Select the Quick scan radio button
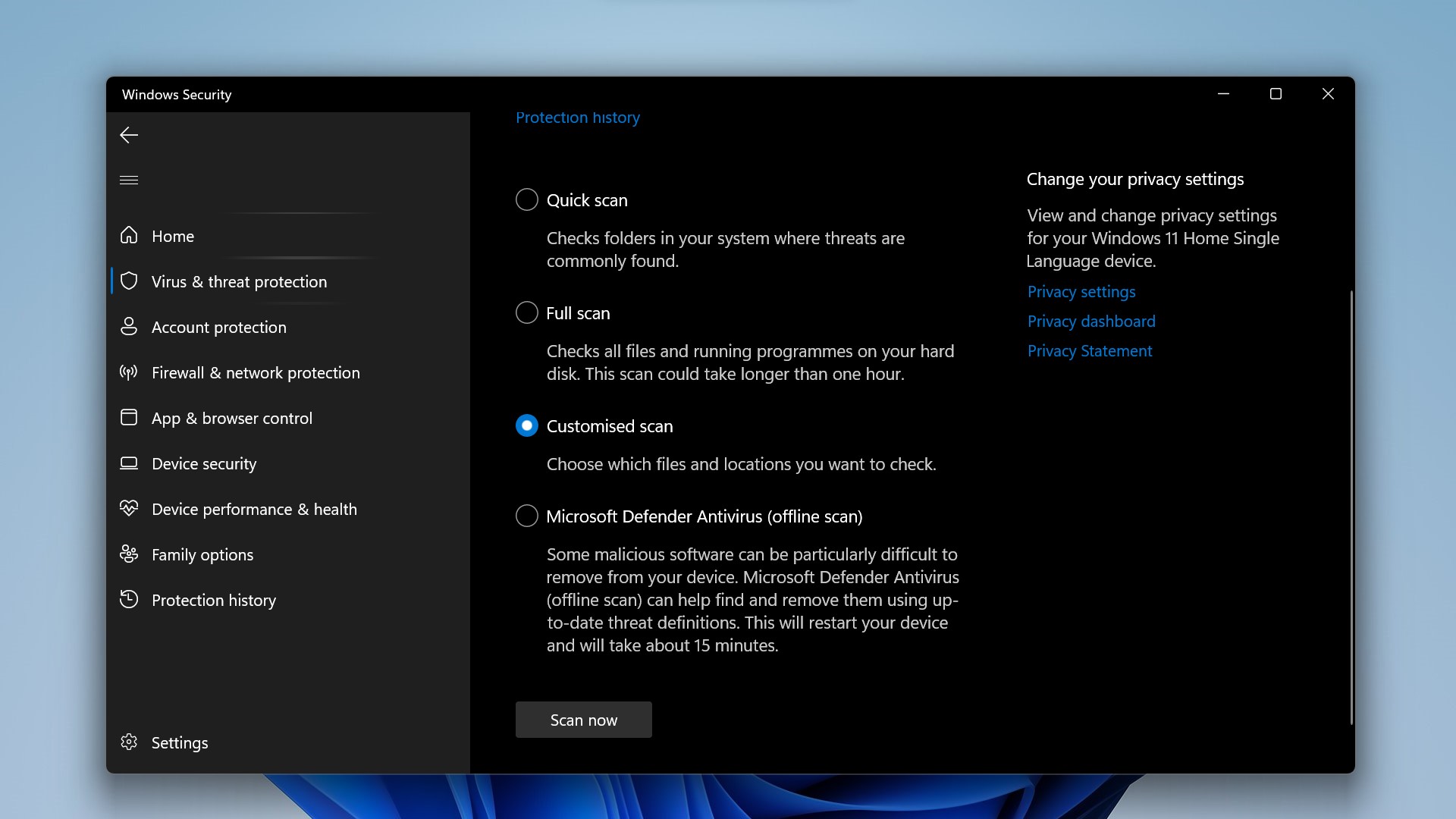 tap(526, 199)
